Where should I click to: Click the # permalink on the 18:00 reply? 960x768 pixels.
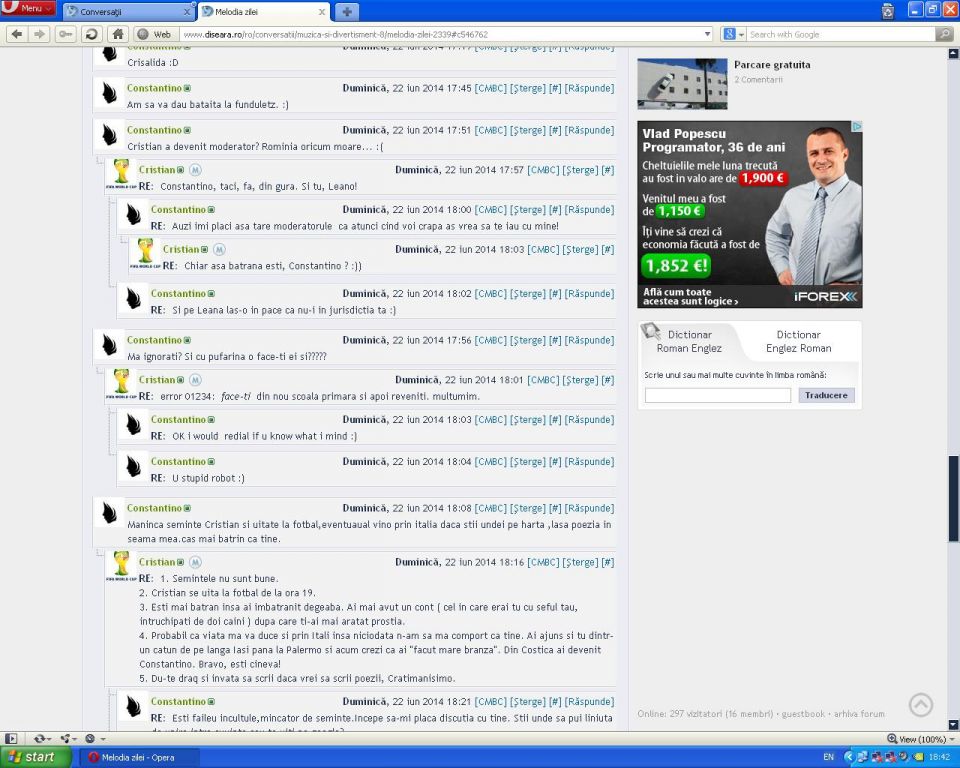point(555,210)
